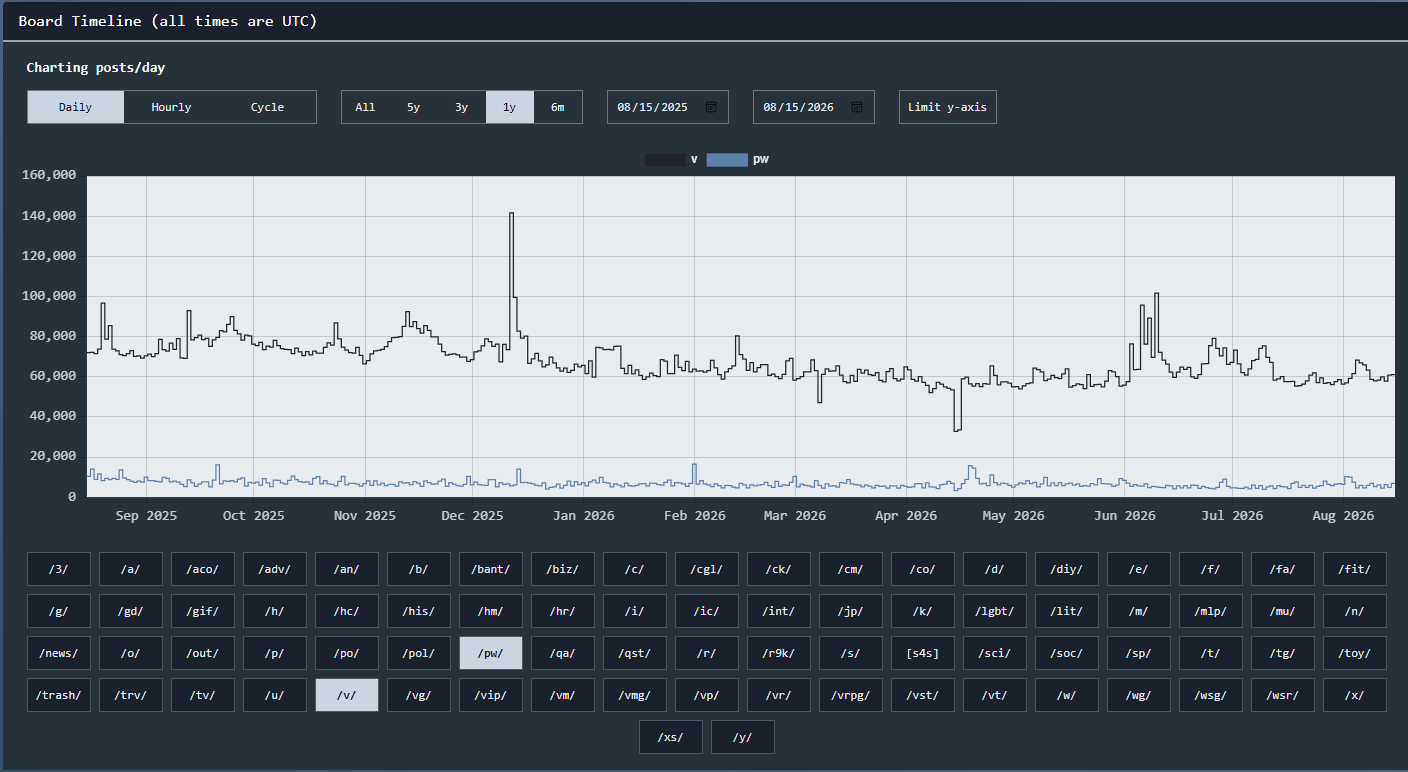This screenshot has width=1408, height=772.
Task: Show /g/ board on timeline
Action: pyautogui.click(x=59, y=611)
